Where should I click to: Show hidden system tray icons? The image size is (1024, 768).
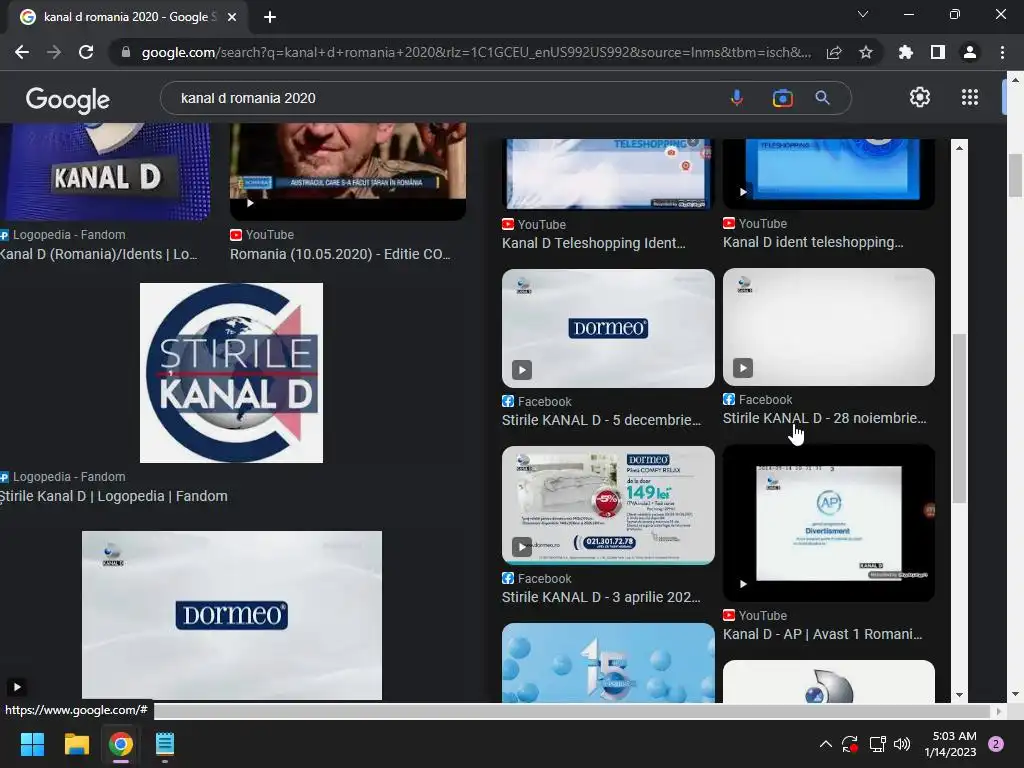pyautogui.click(x=825, y=744)
